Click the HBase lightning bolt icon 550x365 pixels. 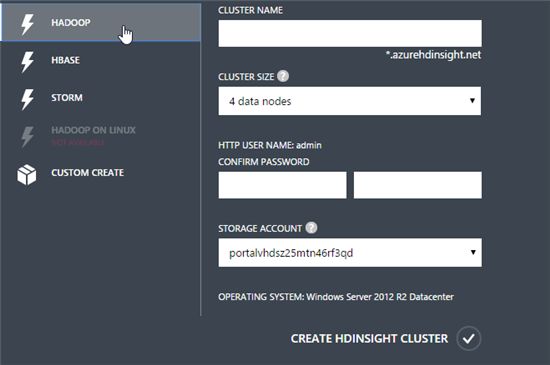[27, 62]
